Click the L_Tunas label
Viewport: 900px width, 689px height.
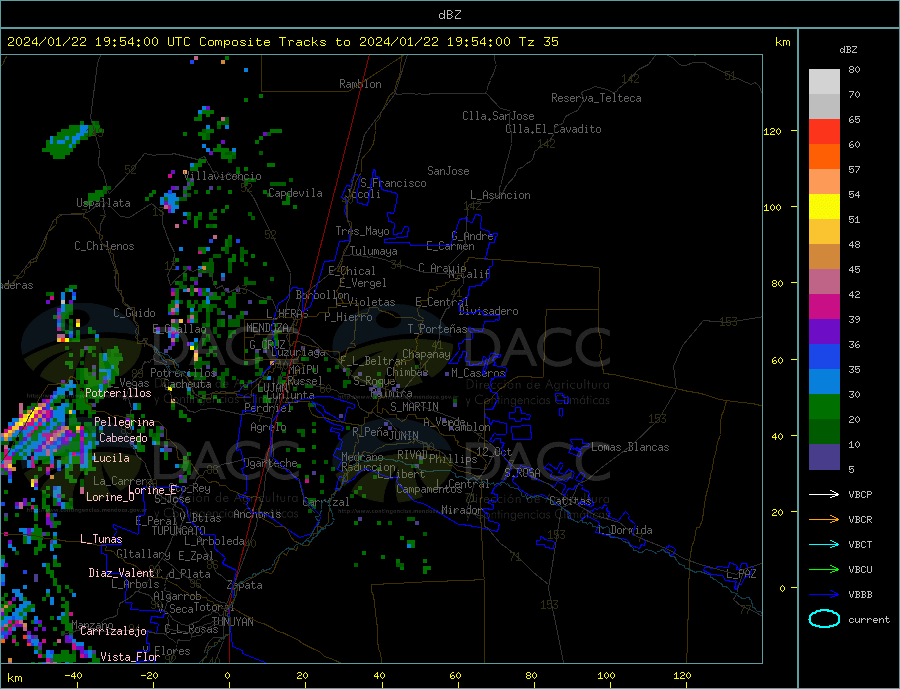pos(101,539)
